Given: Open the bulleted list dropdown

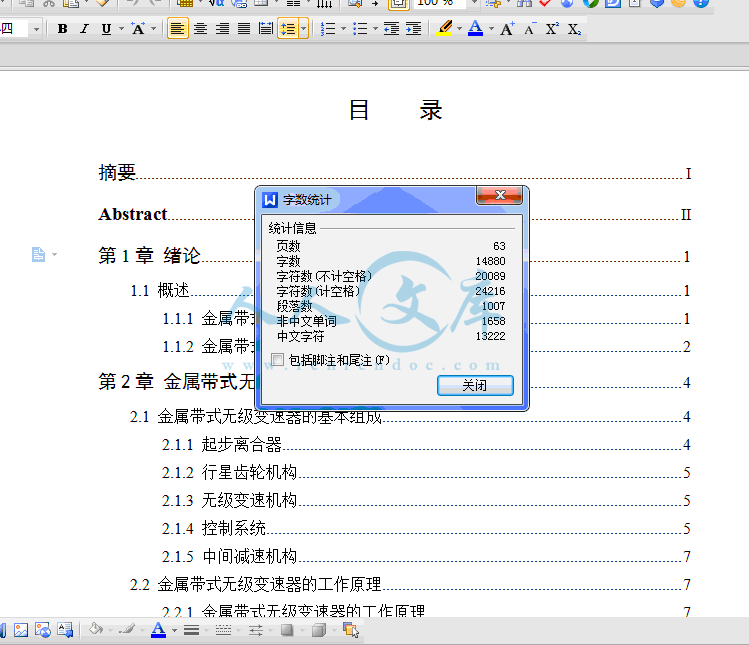Looking at the screenshot, I should [375, 29].
